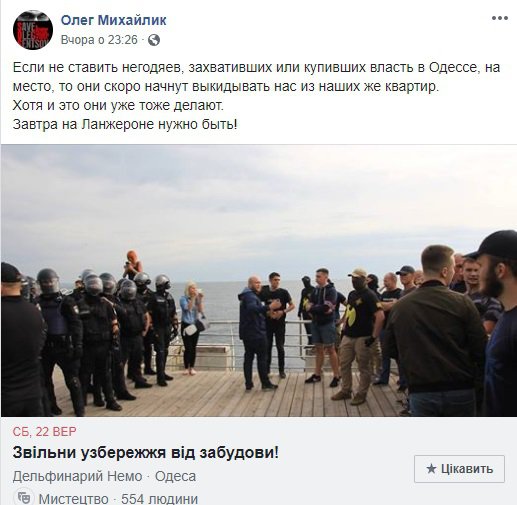This screenshot has width=517, height=505.
Task: Open the author name Олег Михайлик
Action: click(113, 20)
